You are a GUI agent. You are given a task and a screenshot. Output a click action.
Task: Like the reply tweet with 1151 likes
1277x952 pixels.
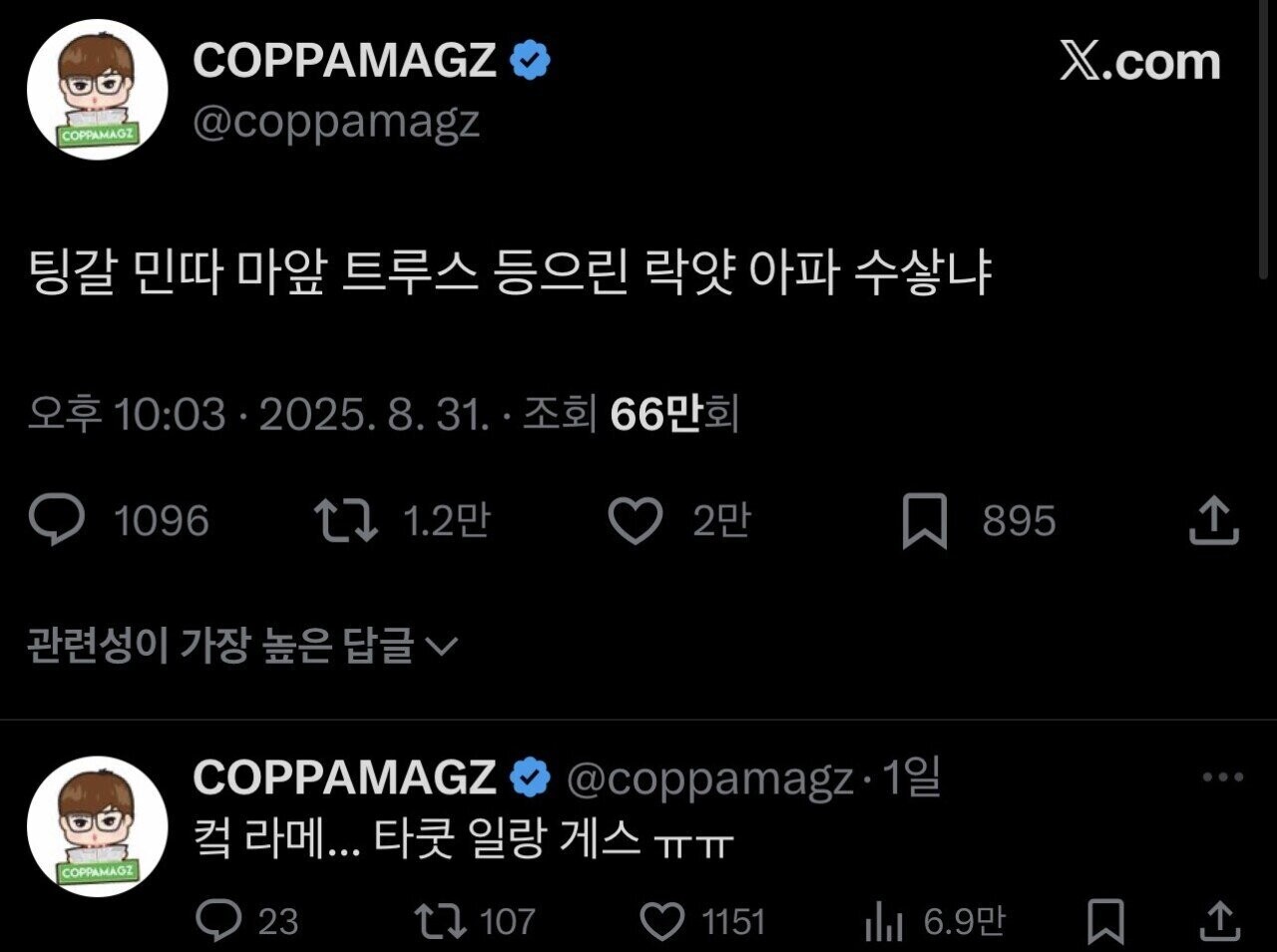coord(661,920)
